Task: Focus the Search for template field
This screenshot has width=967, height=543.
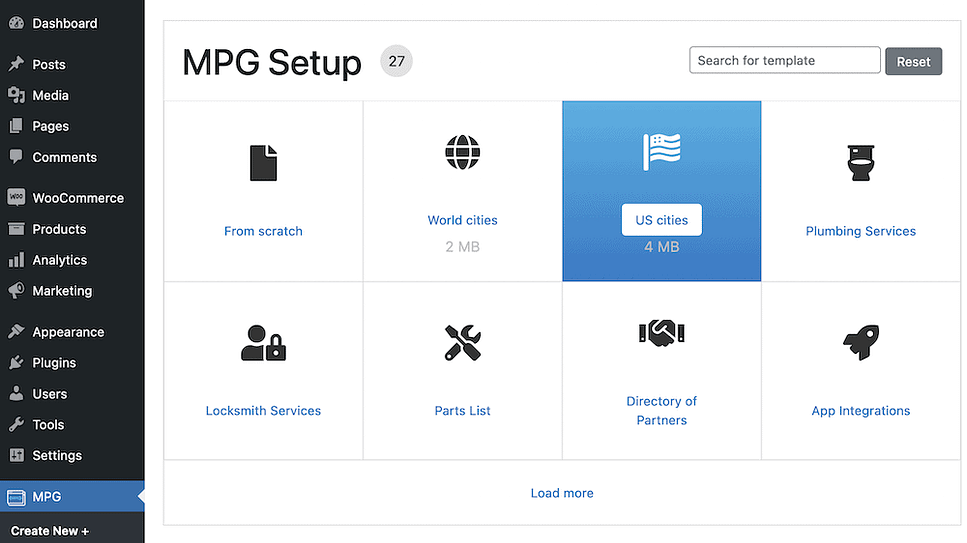Action: [784, 60]
